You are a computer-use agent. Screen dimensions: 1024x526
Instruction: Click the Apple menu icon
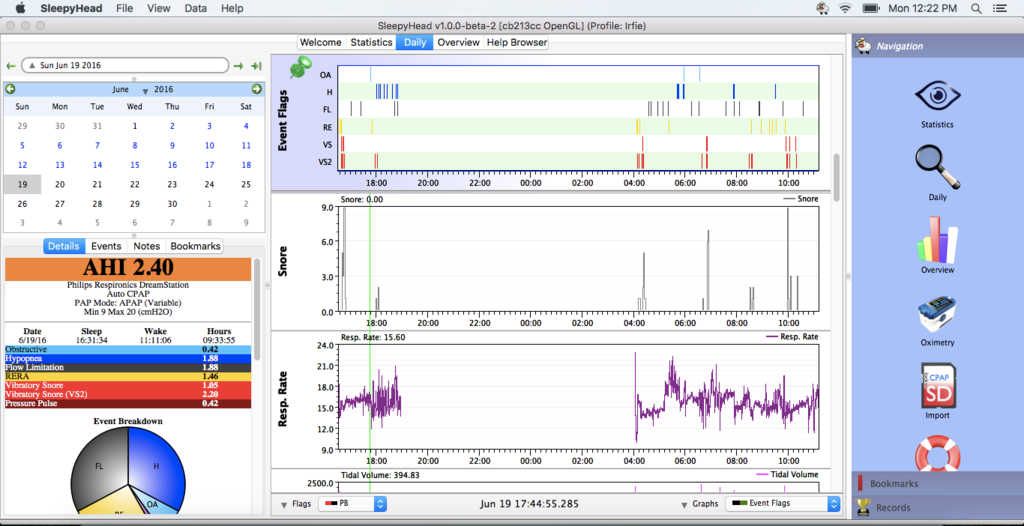click(x=20, y=8)
